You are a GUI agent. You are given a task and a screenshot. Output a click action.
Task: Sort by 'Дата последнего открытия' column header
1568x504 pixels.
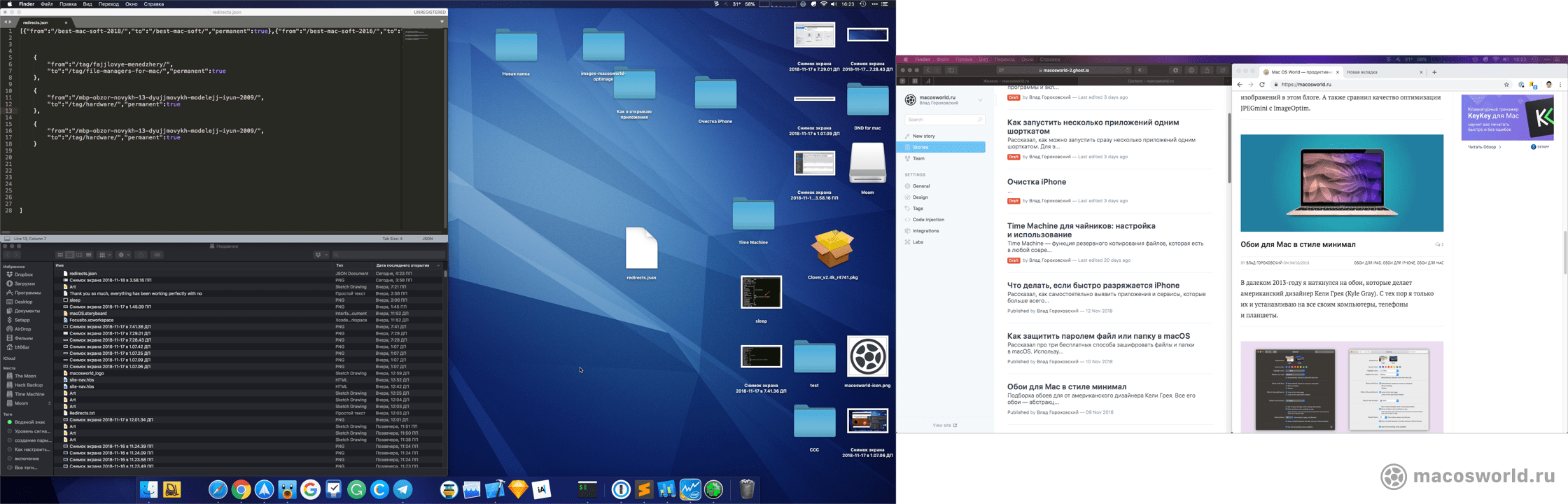pos(407,265)
